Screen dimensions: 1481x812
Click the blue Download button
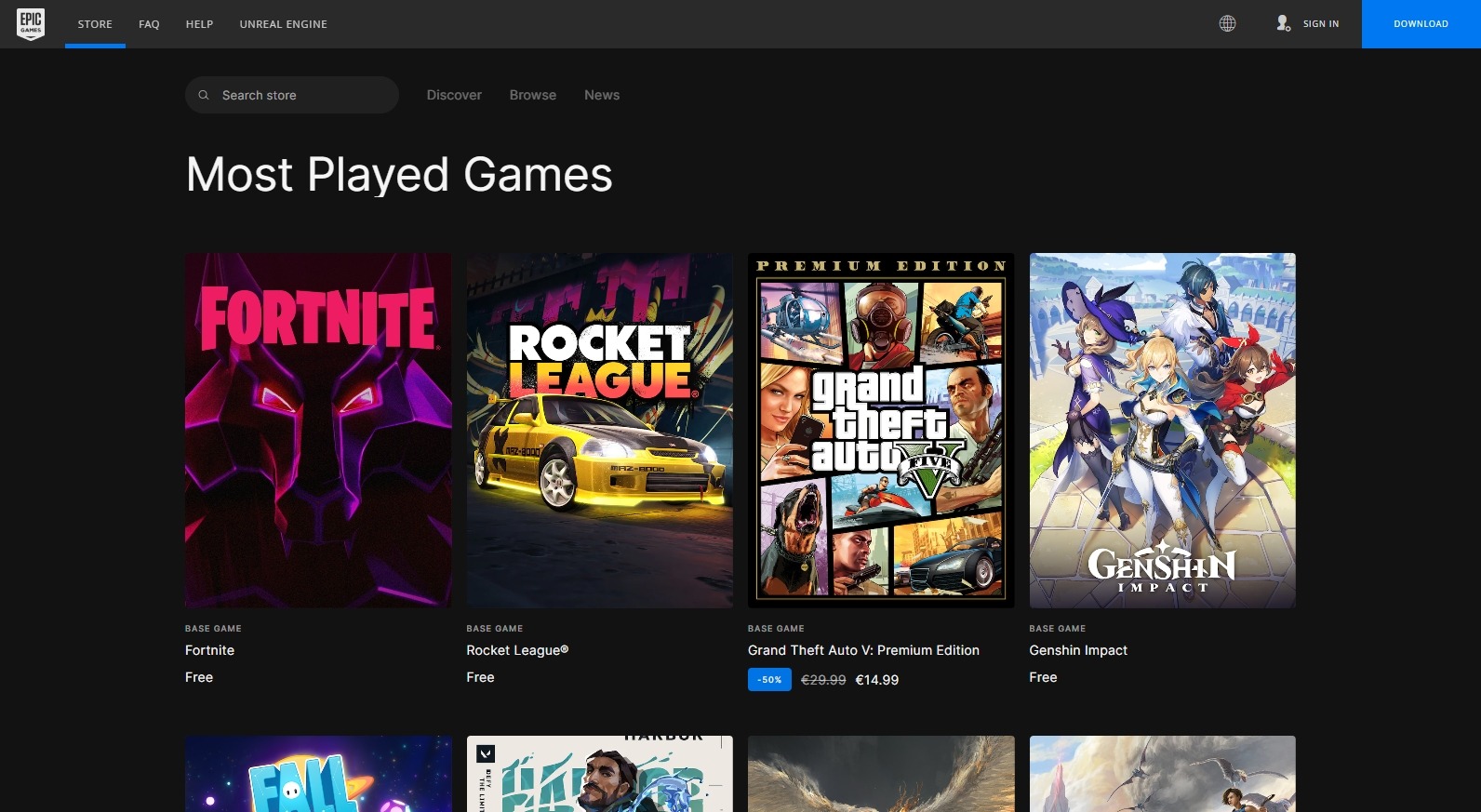tap(1421, 24)
